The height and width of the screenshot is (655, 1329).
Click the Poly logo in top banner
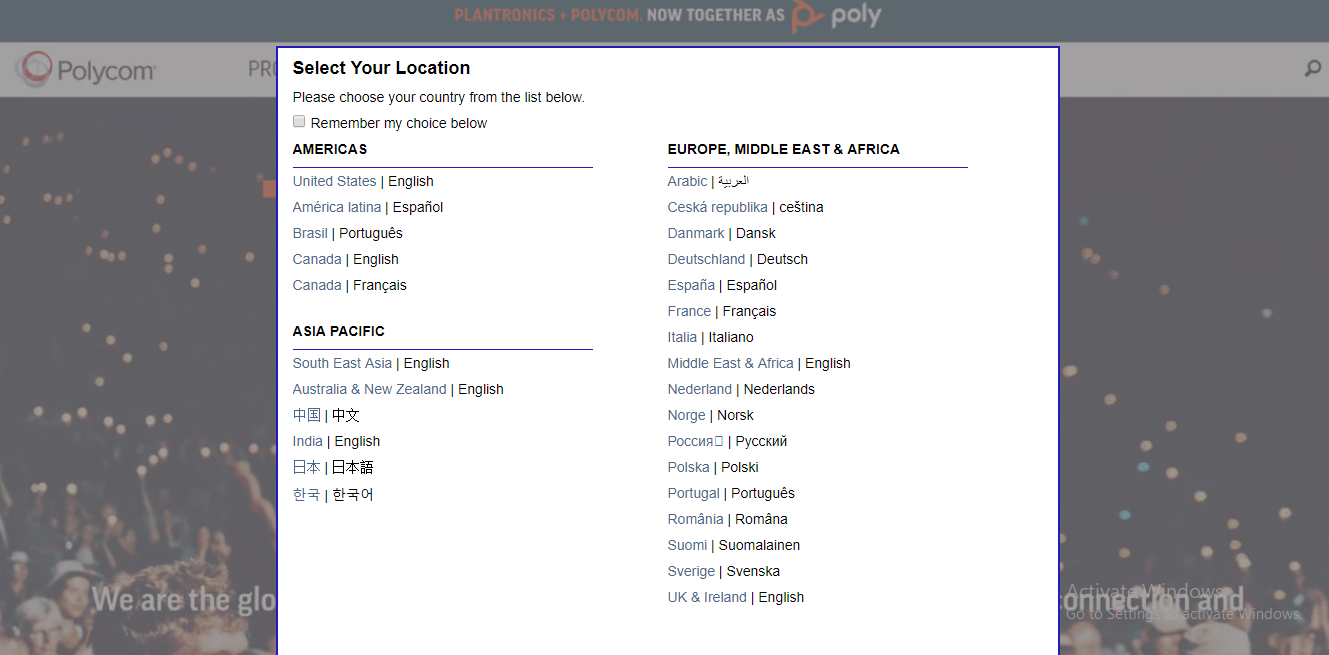coord(836,16)
